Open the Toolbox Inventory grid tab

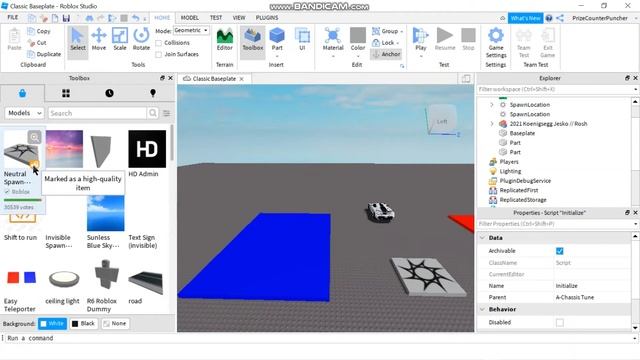pyautogui.click(x=66, y=93)
